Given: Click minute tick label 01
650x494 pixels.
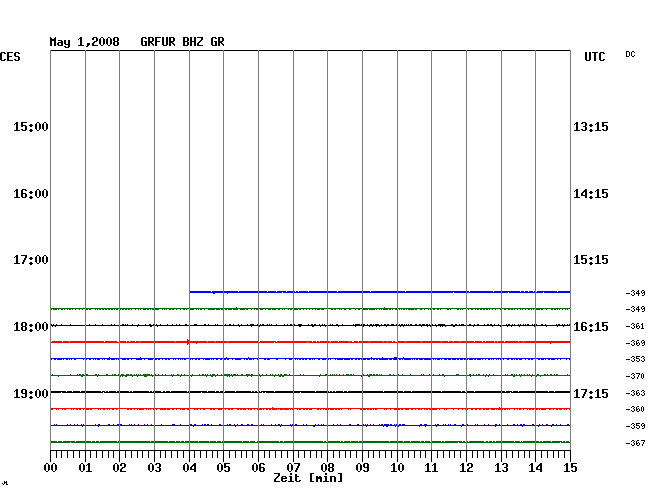Looking at the screenshot, I should tap(85, 468).
